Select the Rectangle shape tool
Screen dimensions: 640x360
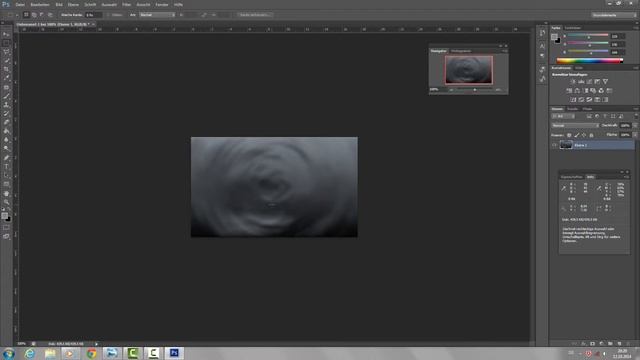[x=6, y=184]
